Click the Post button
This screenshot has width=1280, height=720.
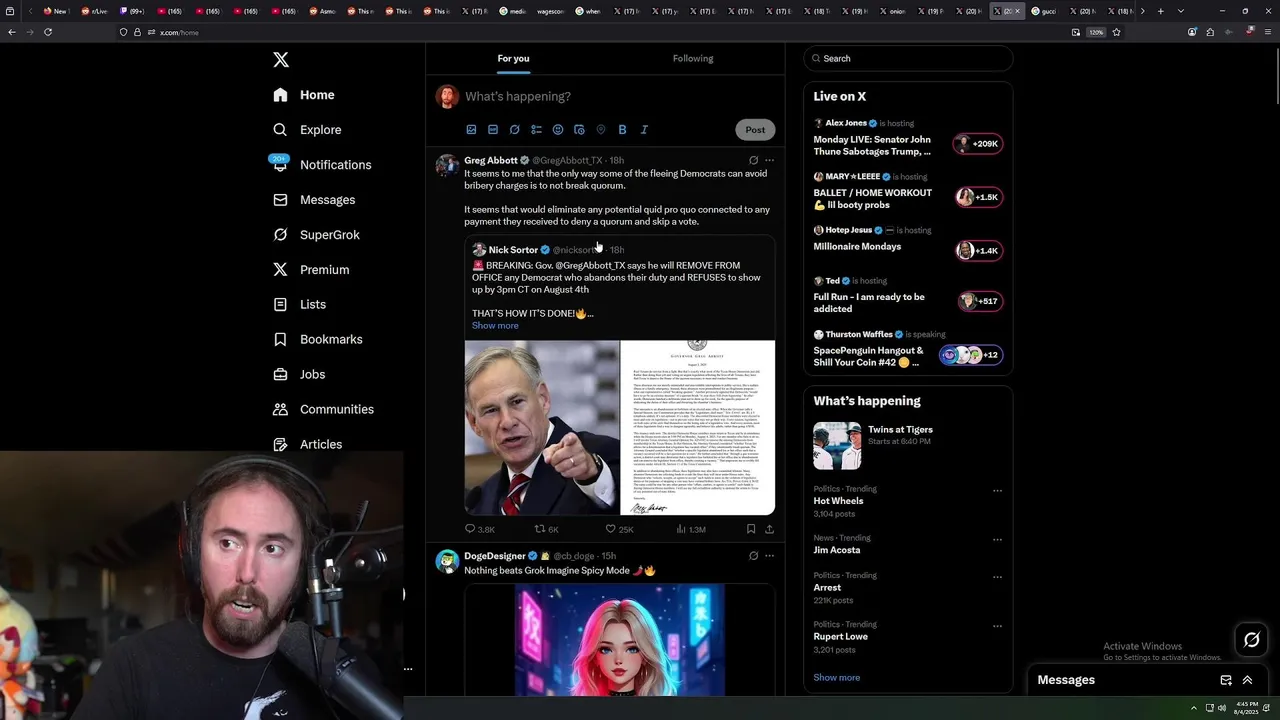click(x=755, y=130)
